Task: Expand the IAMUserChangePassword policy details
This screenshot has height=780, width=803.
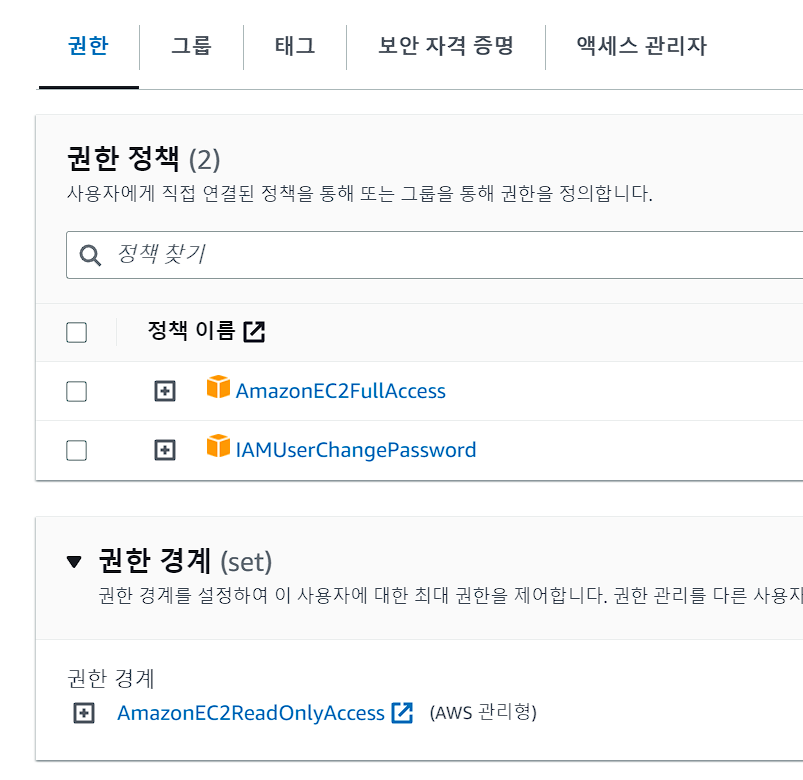Action: 165,450
